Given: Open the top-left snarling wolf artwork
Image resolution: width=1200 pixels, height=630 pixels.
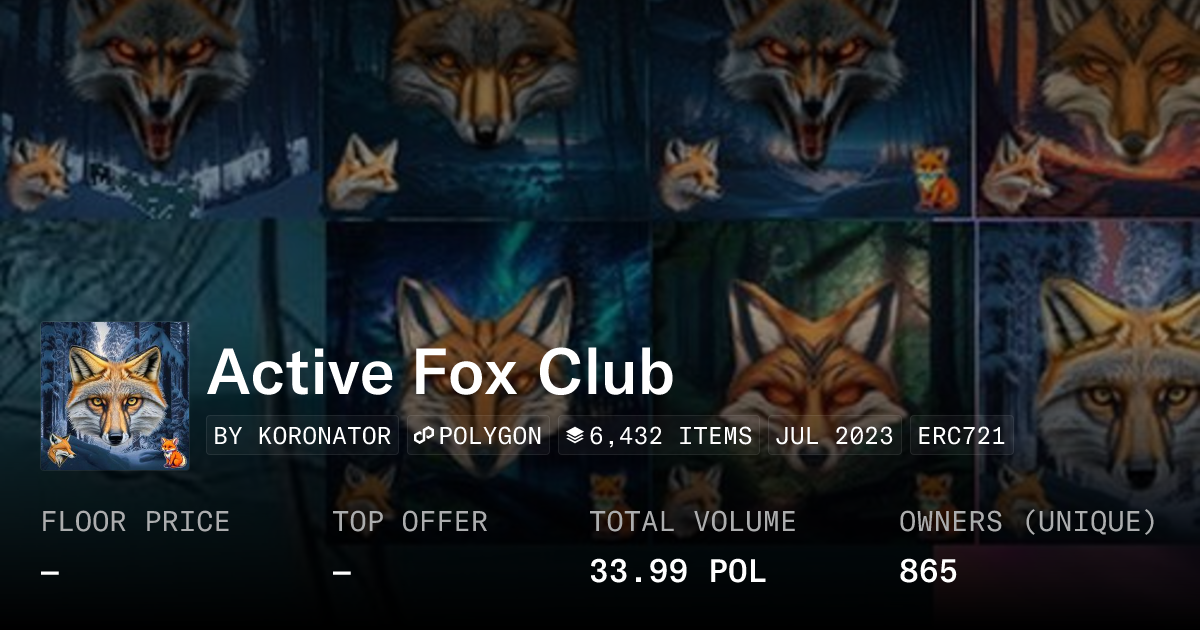Looking at the screenshot, I should (x=160, y=108).
